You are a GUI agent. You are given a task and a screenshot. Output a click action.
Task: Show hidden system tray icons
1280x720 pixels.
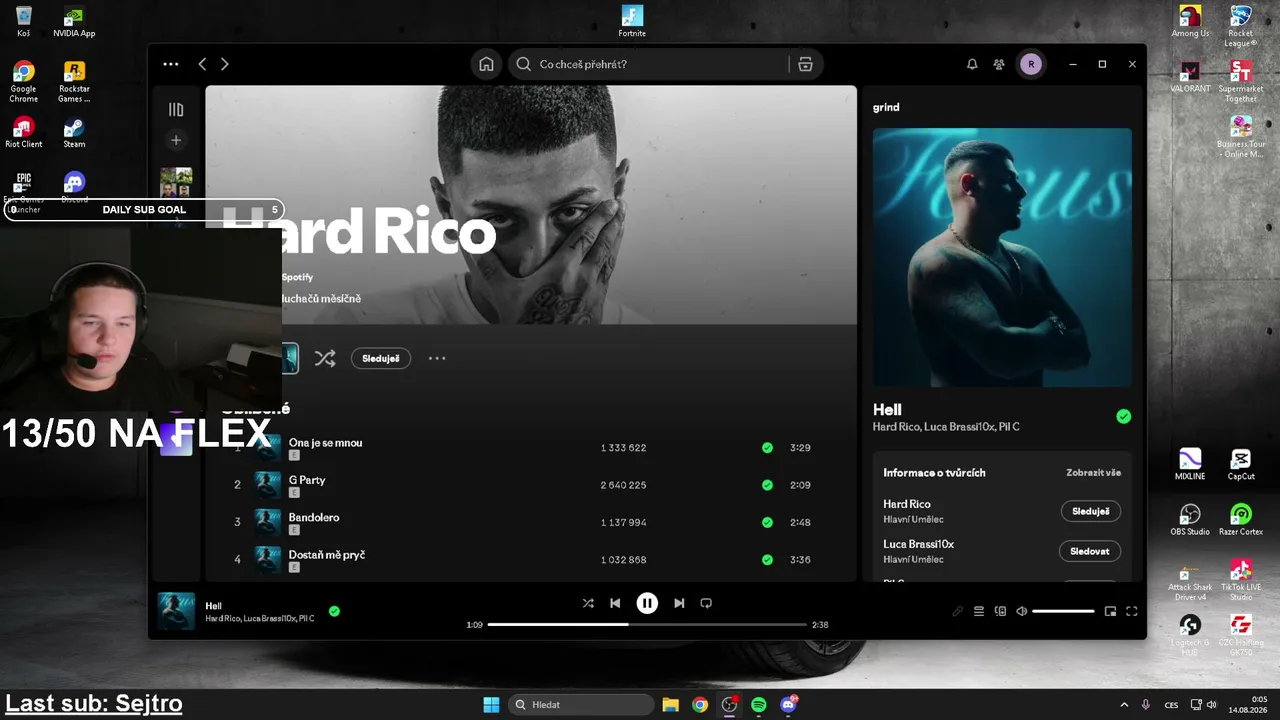(1124, 705)
